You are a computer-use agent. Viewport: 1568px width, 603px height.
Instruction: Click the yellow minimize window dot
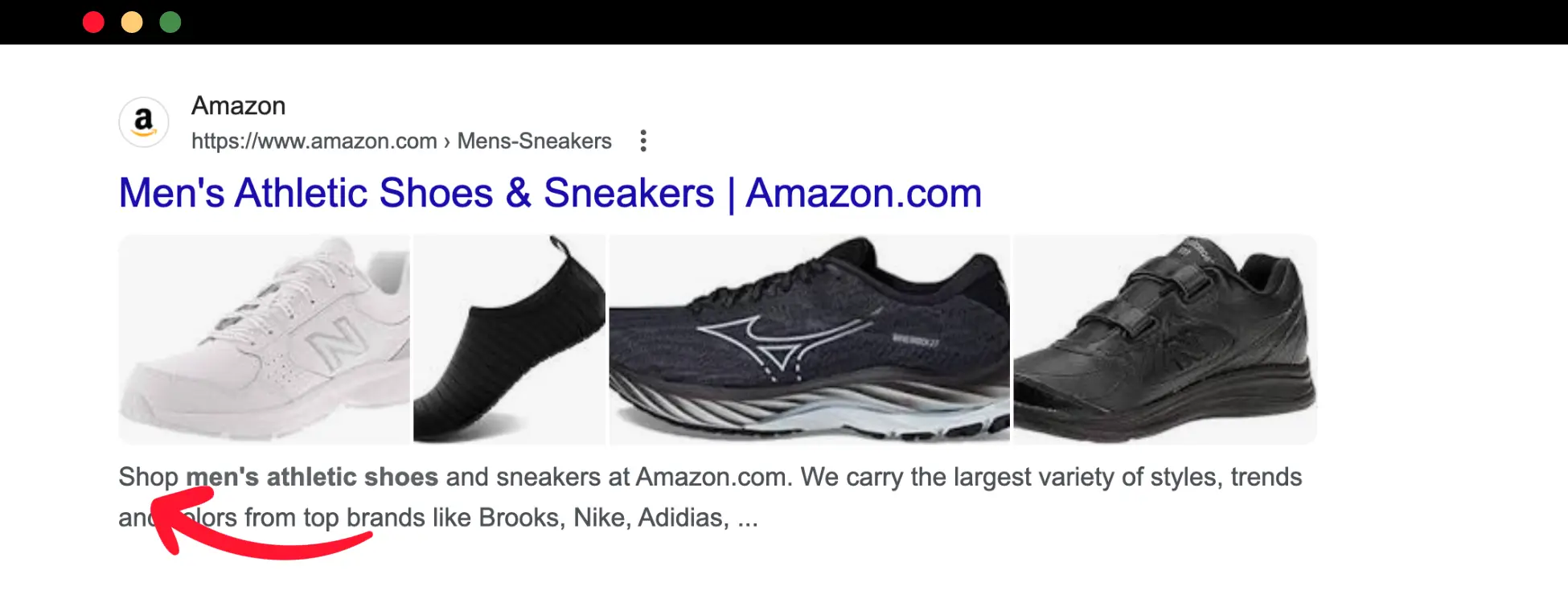[132, 22]
